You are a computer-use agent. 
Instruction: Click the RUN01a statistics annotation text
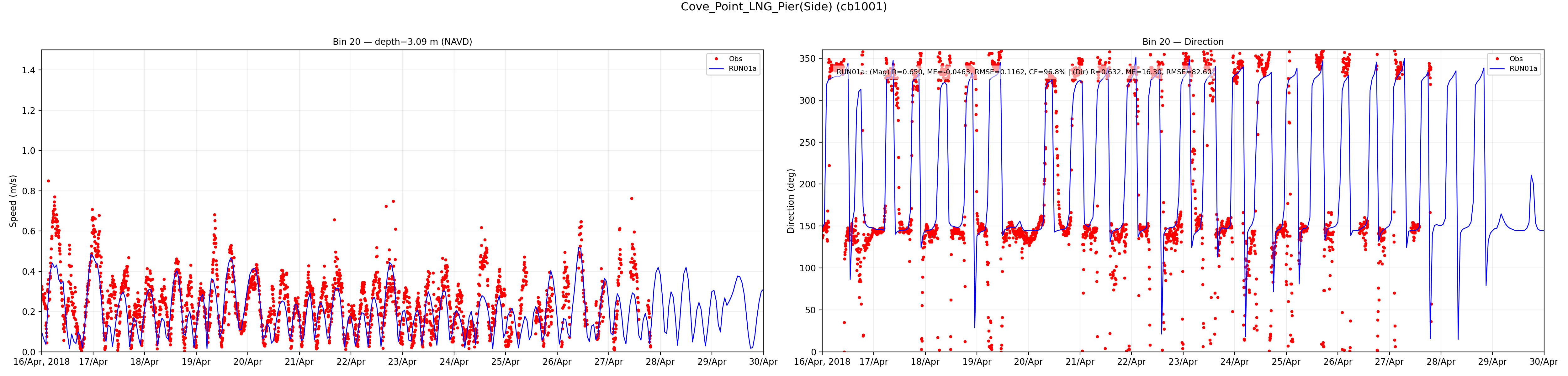pos(1024,72)
